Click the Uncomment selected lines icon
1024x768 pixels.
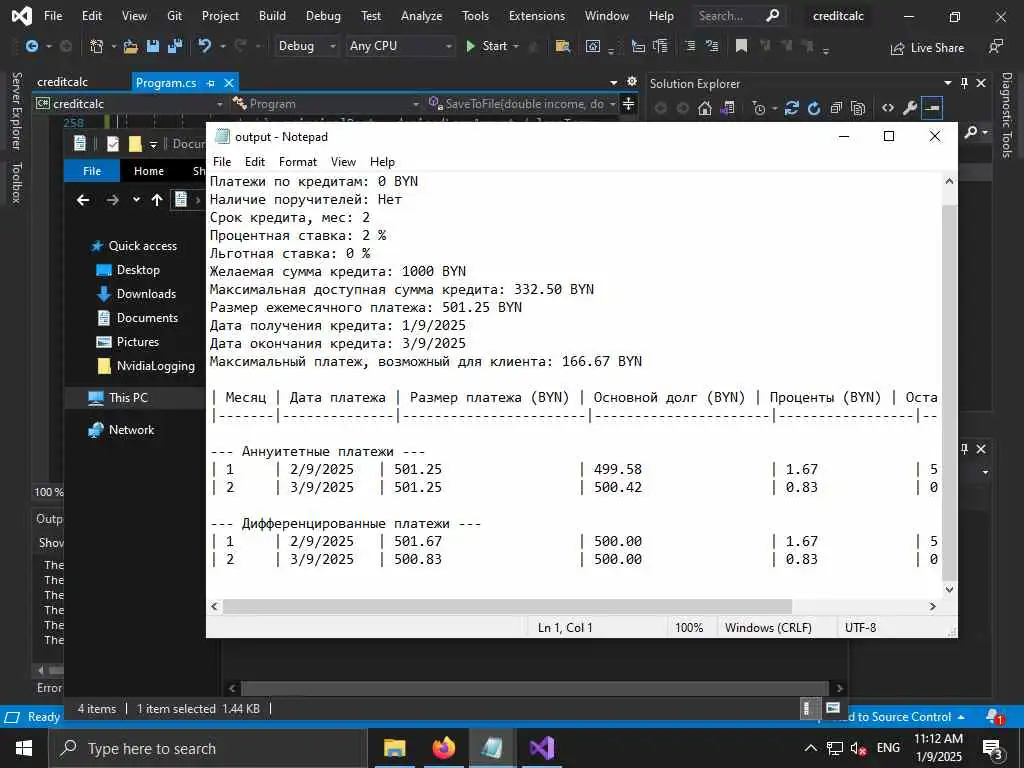coord(712,46)
